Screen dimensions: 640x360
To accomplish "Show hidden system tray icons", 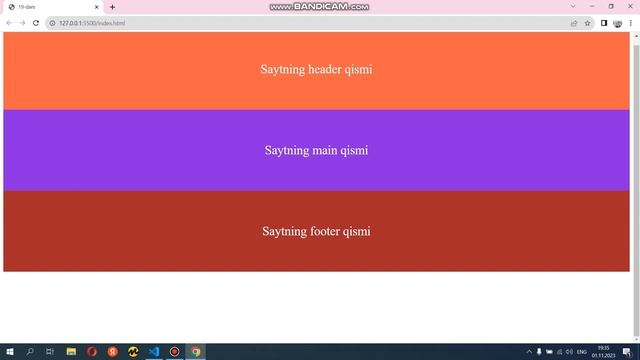I will (x=529, y=351).
